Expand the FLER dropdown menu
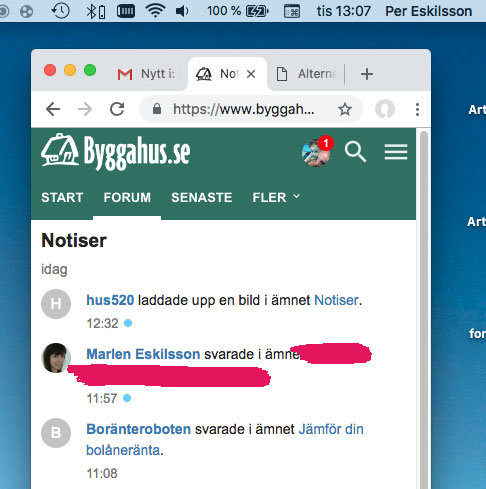The width and height of the screenshot is (486, 489). [276, 198]
